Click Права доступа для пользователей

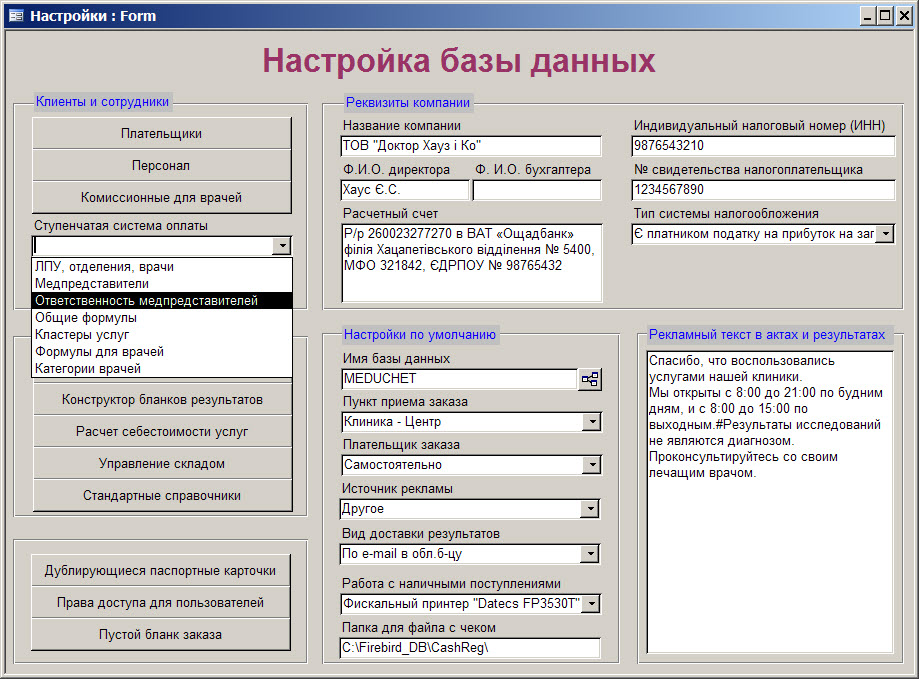161,602
